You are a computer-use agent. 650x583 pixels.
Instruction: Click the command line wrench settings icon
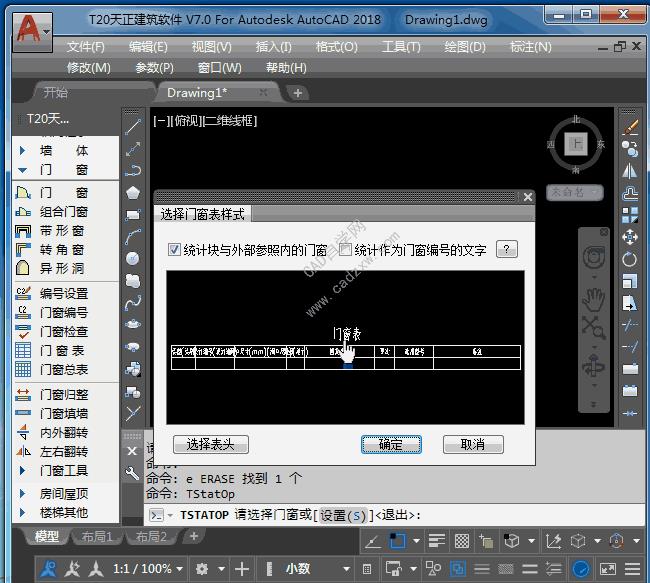[132, 472]
